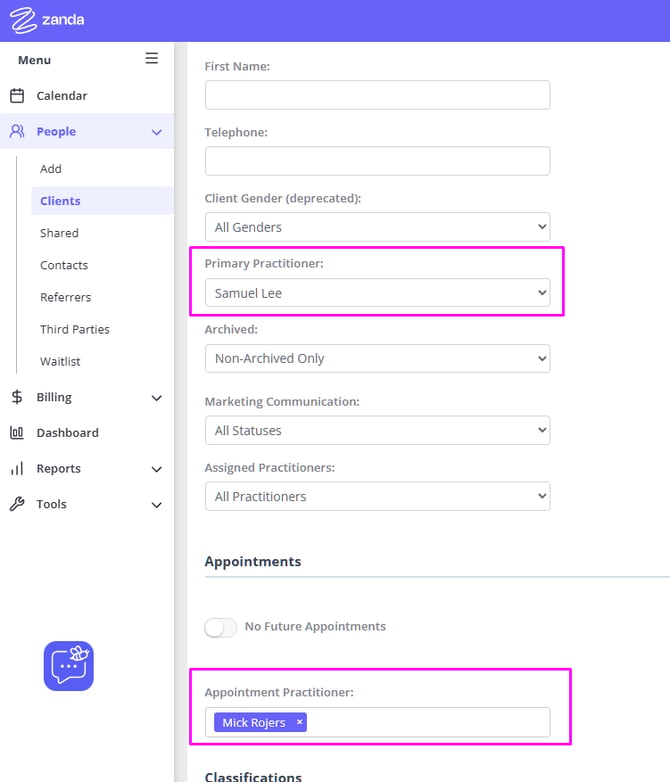Open the Calendar icon in sidebar
This screenshot has height=782, width=670.
(x=17, y=95)
